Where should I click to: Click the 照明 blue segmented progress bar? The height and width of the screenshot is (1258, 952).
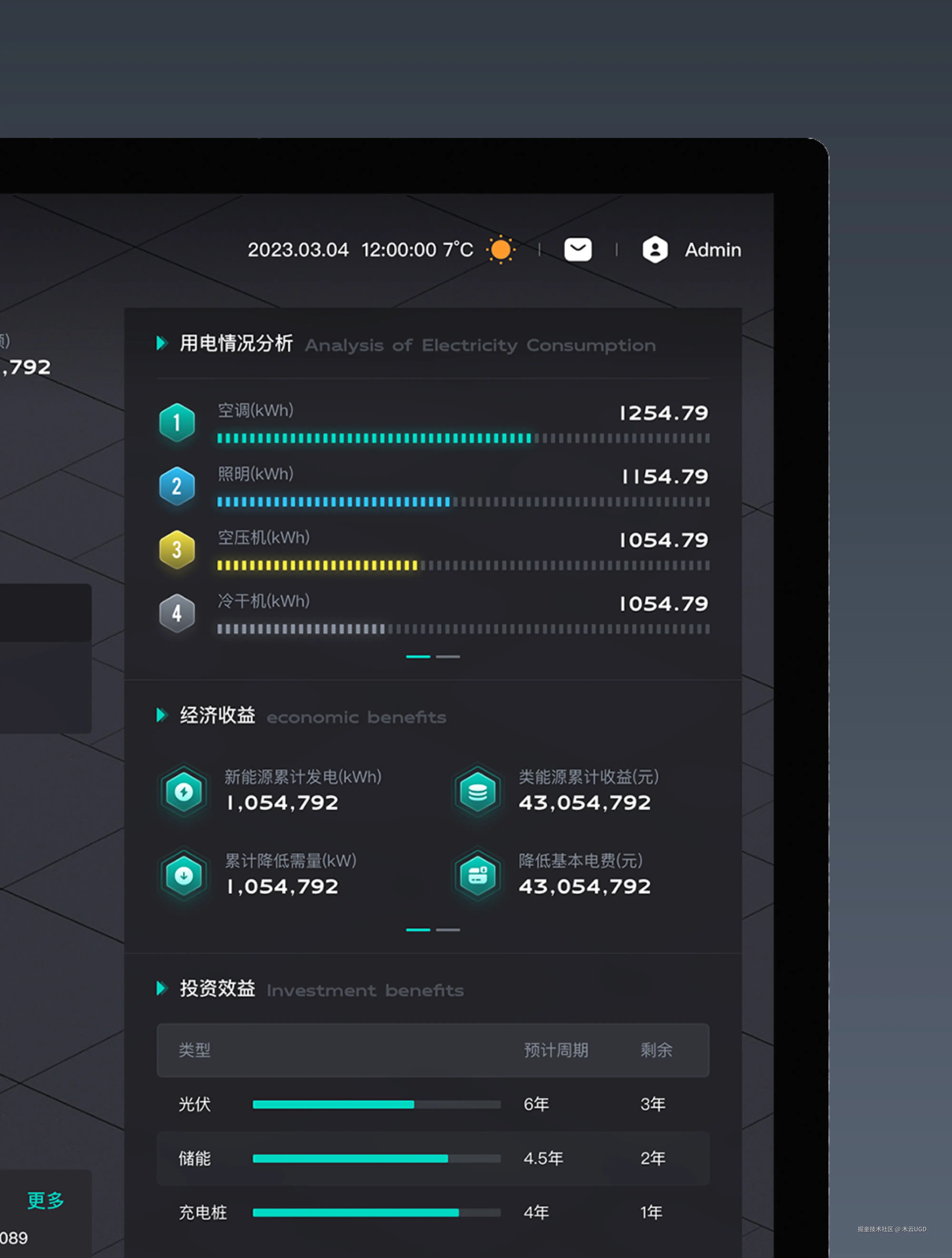point(463,502)
